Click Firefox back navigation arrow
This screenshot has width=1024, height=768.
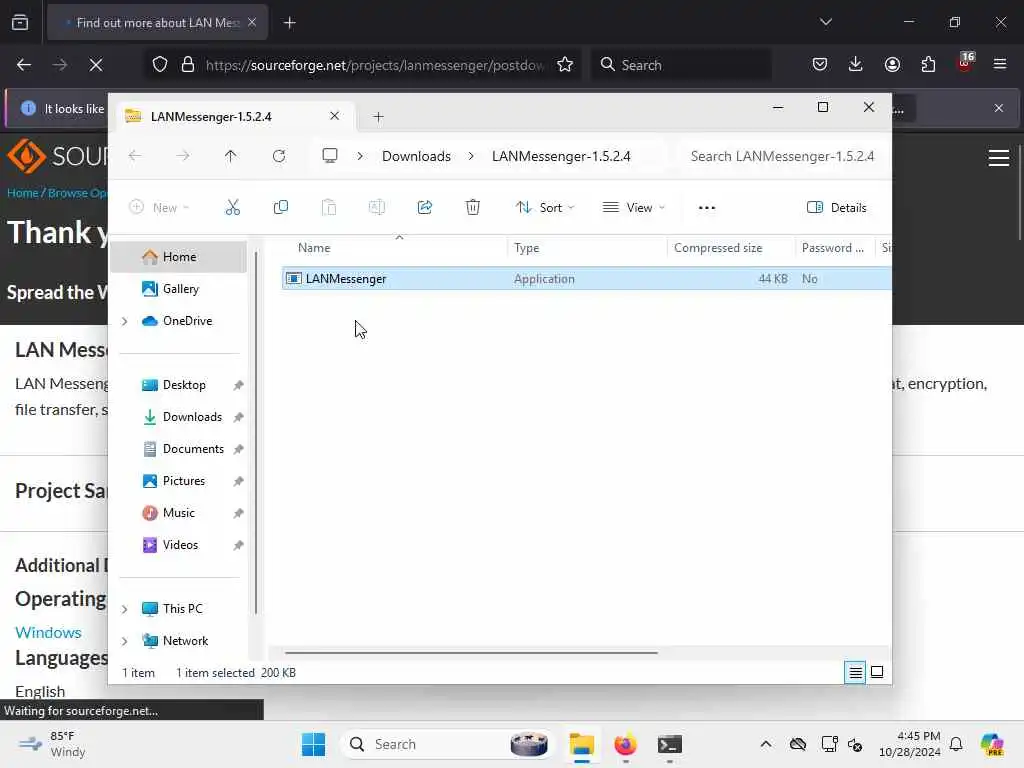pyautogui.click(x=24, y=65)
